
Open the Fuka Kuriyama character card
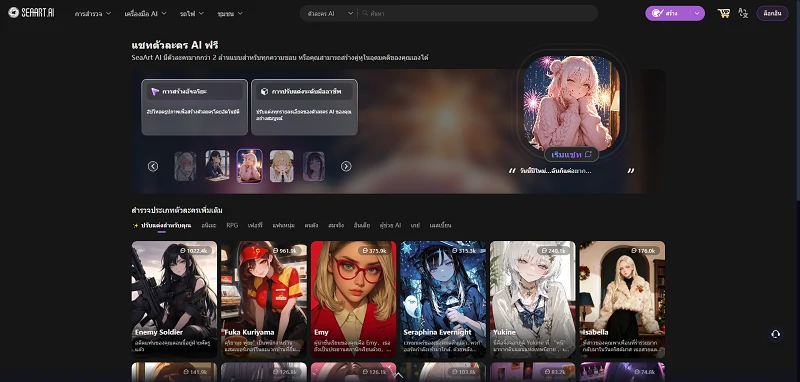coord(264,299)
